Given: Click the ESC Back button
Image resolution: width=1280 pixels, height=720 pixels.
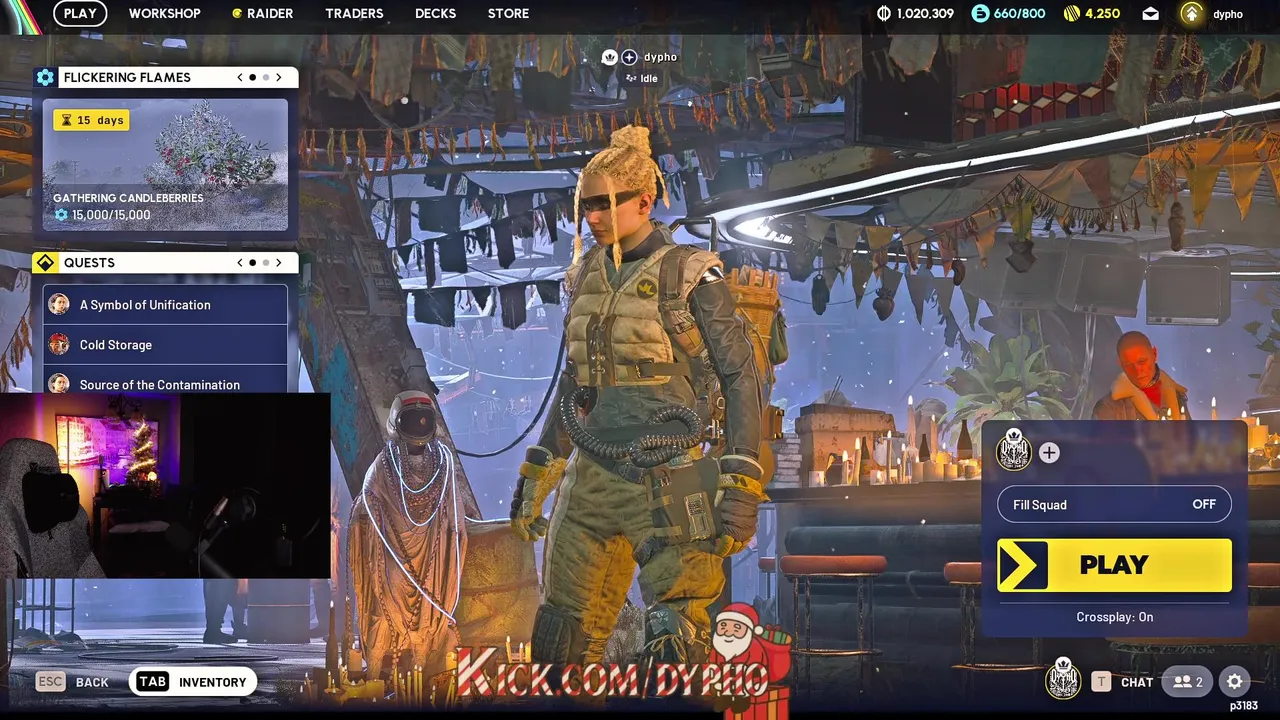Looking at the screenshot, I should coord(72,682).
